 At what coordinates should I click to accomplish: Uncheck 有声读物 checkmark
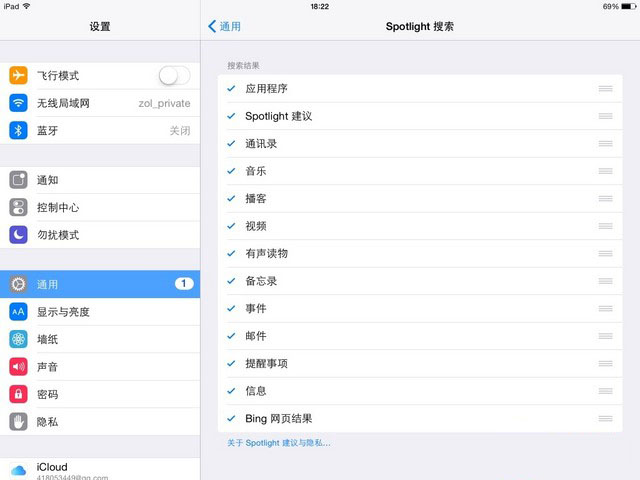tap(231, 253)
